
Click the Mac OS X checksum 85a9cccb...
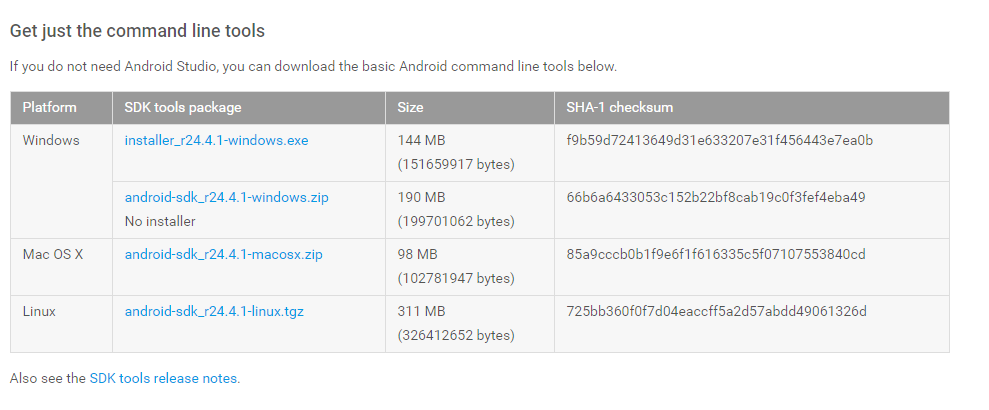coord(715,255)
